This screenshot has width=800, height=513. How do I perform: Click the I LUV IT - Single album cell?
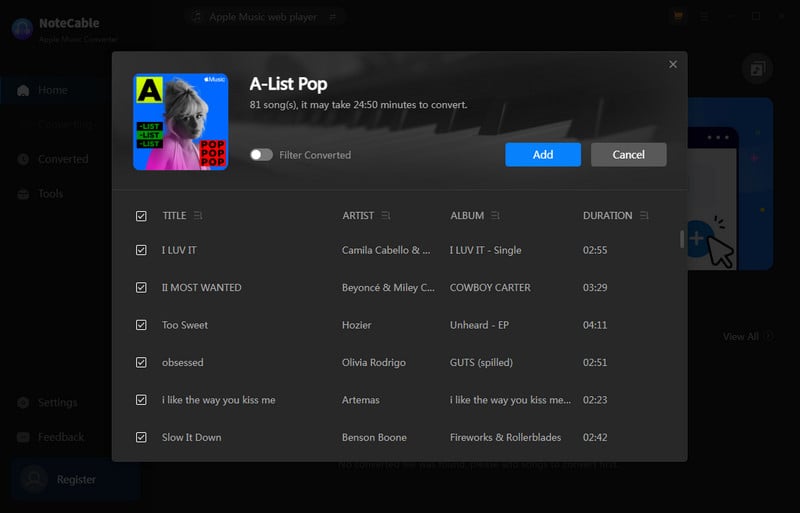(485, 250)
